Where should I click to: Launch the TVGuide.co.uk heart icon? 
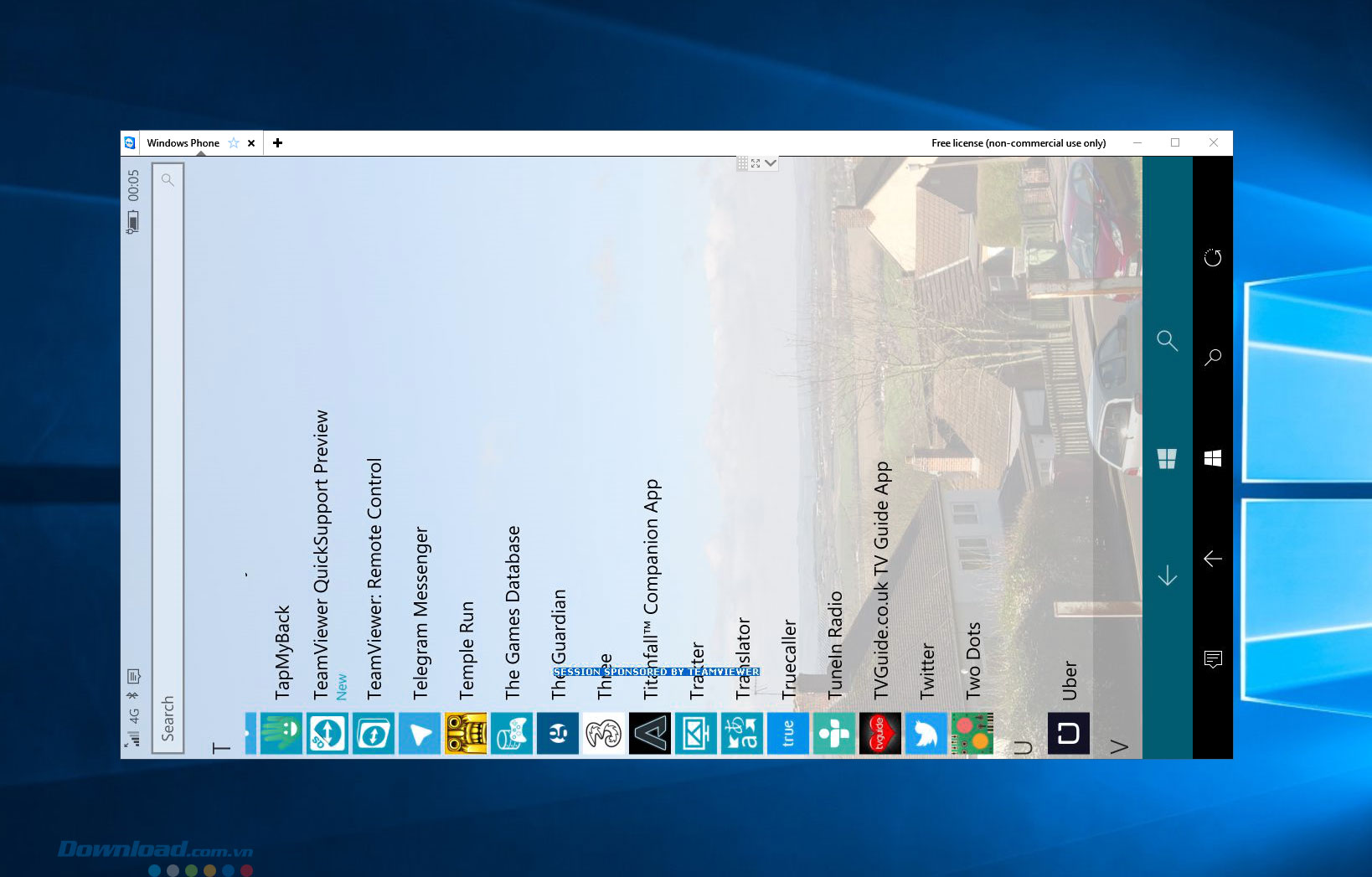tap(880, 734)
